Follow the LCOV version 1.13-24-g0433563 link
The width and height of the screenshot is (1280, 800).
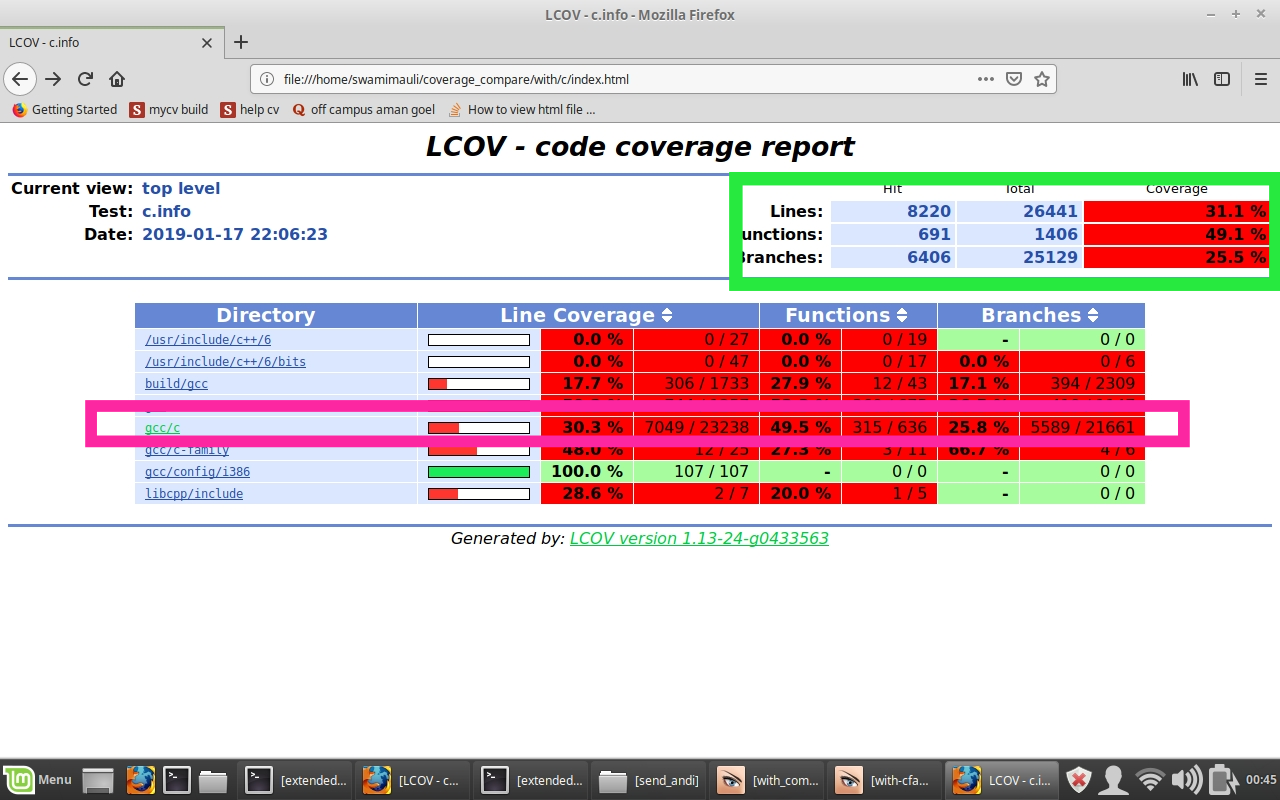699,538
